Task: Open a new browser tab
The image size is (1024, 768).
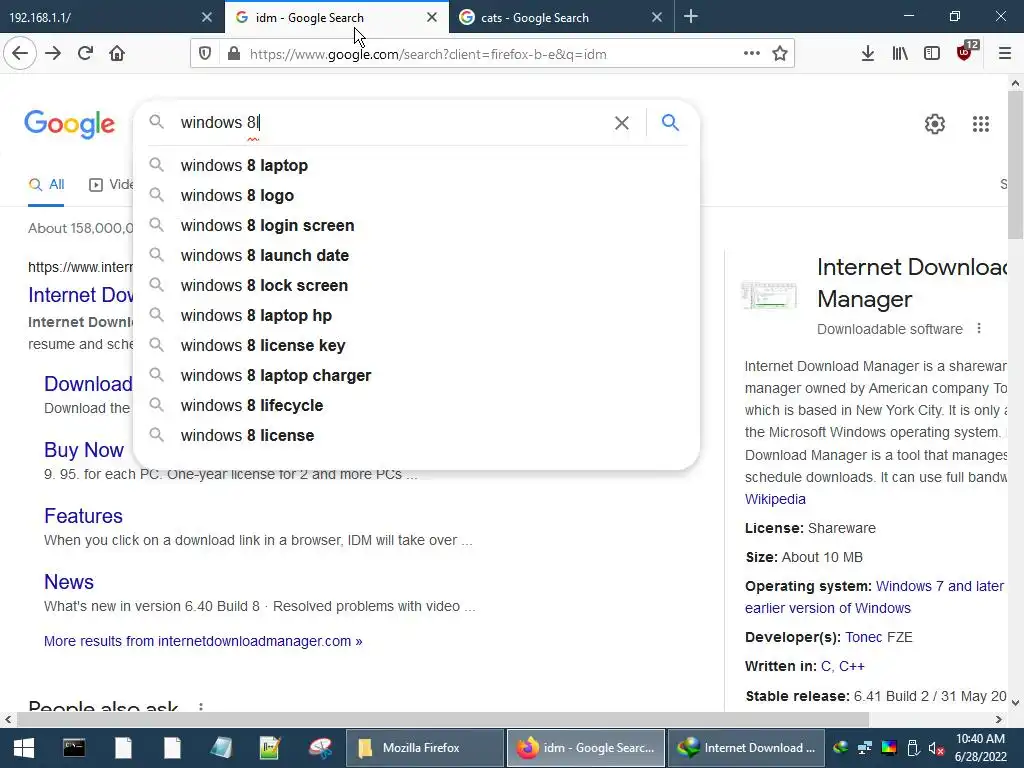Action: [690, 17]
